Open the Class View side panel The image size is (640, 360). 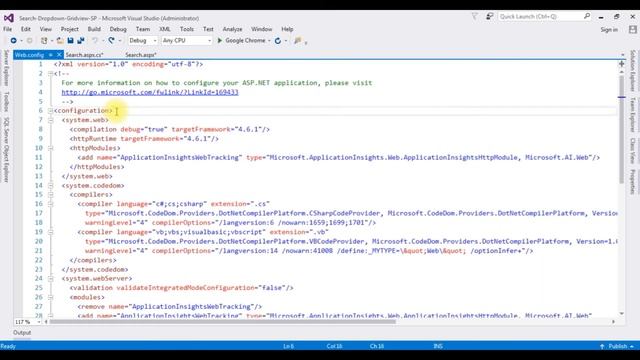(633, 150)
